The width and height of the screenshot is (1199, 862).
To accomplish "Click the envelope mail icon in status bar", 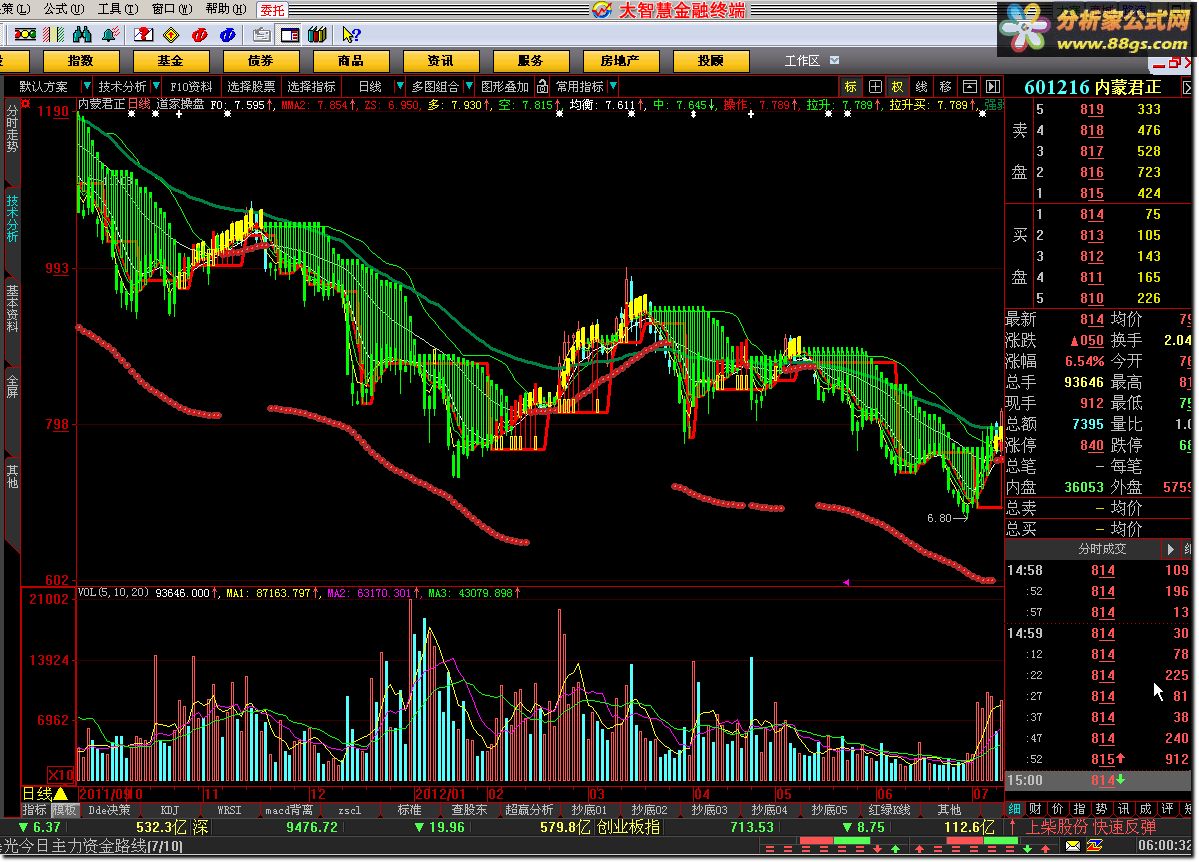I will [x=1073, y=846].
